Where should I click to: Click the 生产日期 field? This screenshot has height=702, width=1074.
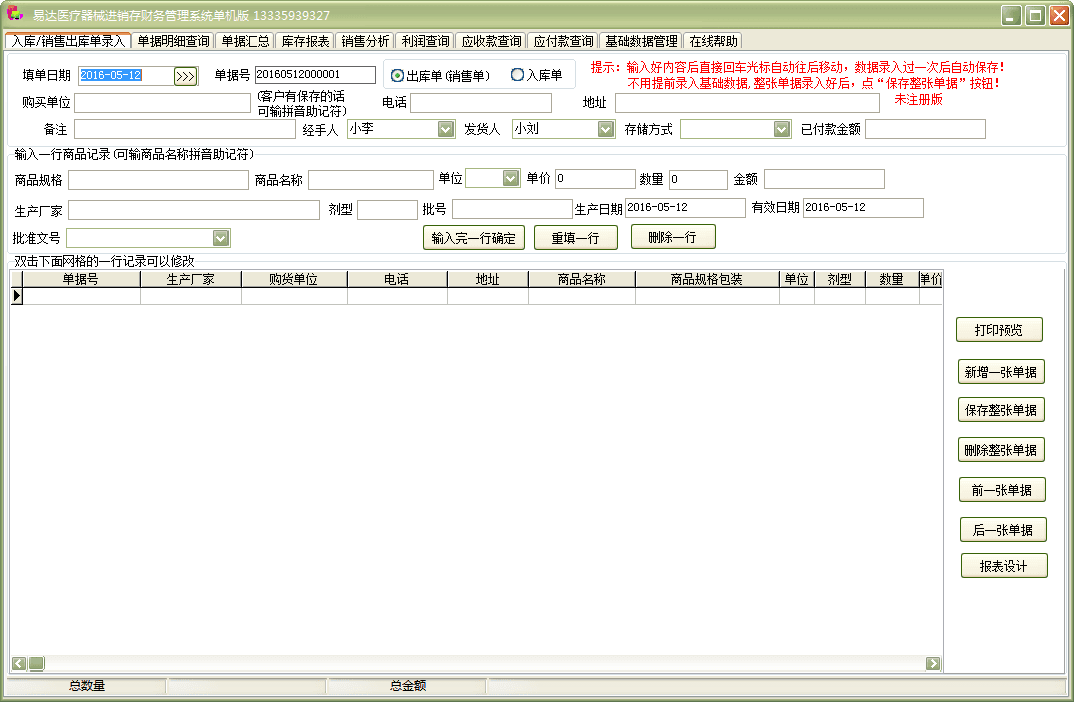(x=685, y=208)
